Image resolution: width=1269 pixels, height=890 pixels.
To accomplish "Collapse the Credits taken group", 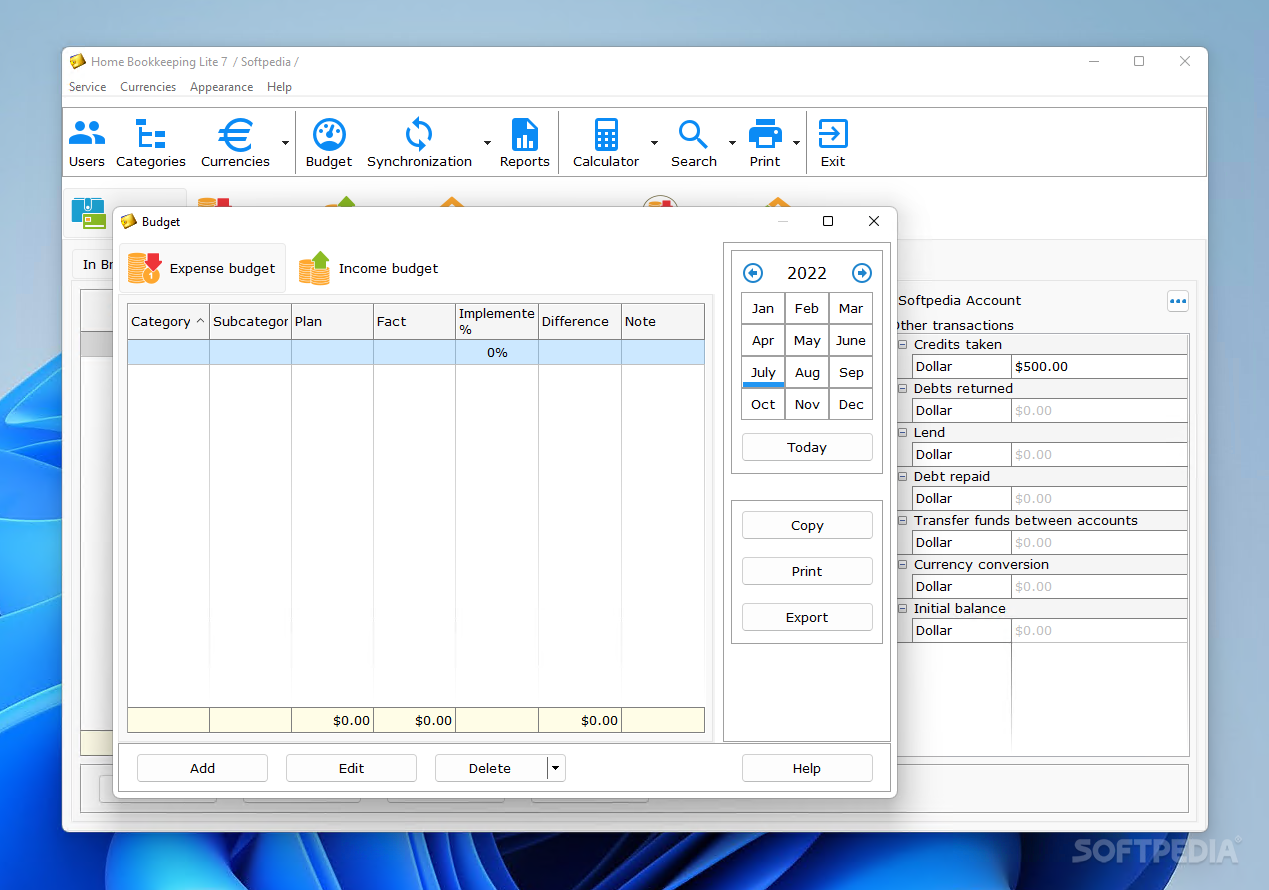I will pyautogui.click(x=903, y=344).
